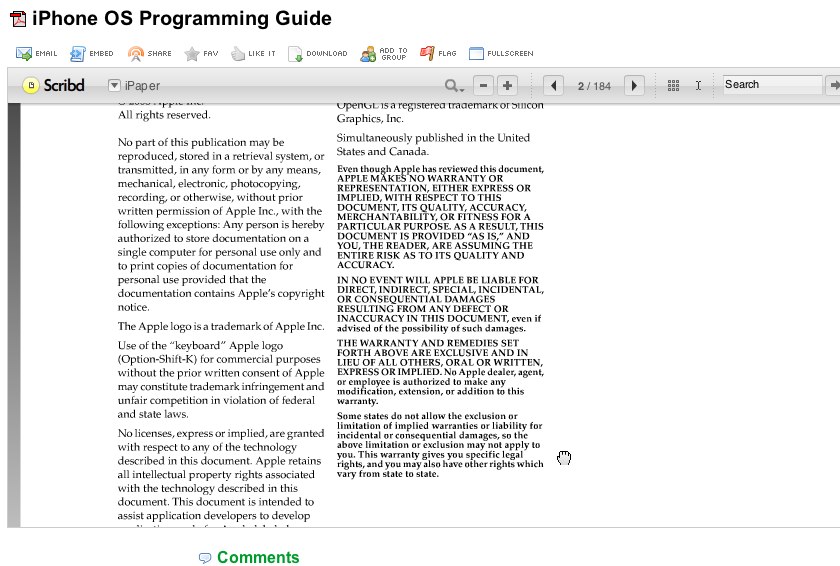Click the paragraph line 'Simultaneously published in the United'

[433, 138]
